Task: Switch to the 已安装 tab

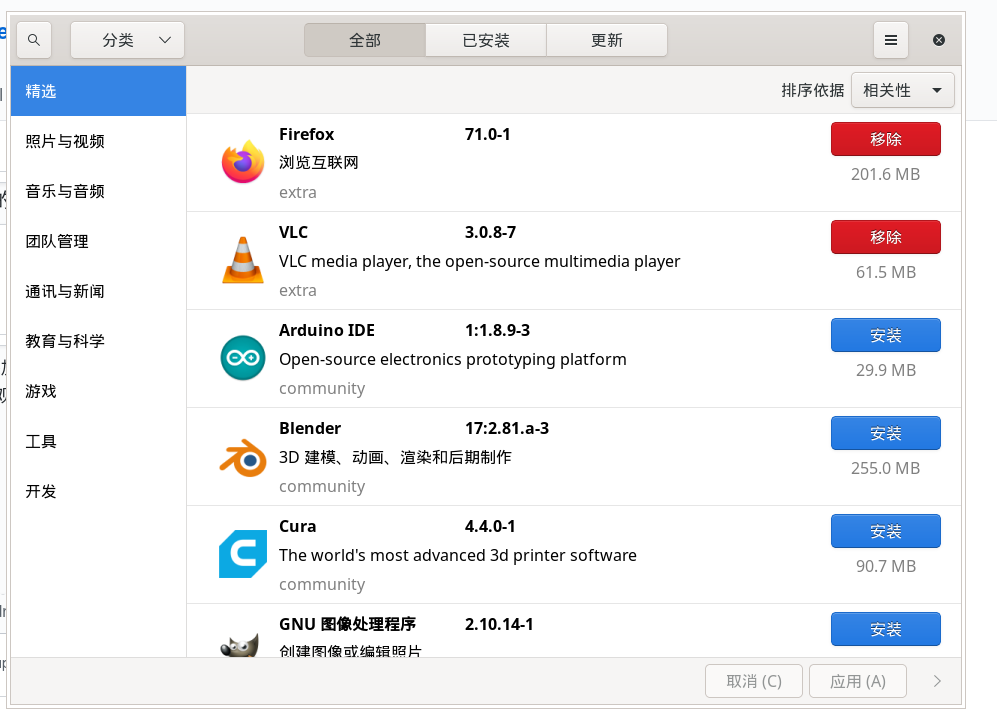Action: [x=485, y=40]
